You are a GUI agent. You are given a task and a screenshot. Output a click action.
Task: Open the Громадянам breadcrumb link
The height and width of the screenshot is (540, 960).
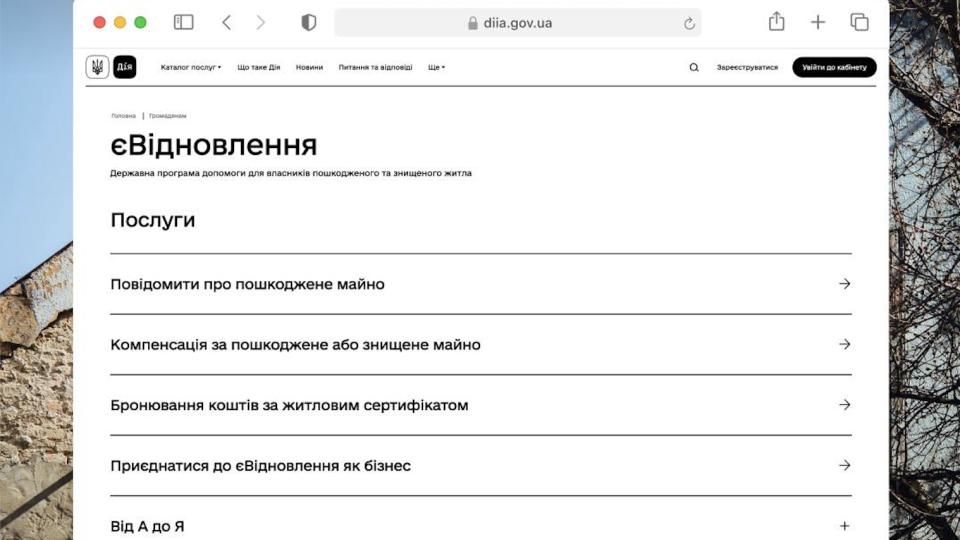(168, 116)
